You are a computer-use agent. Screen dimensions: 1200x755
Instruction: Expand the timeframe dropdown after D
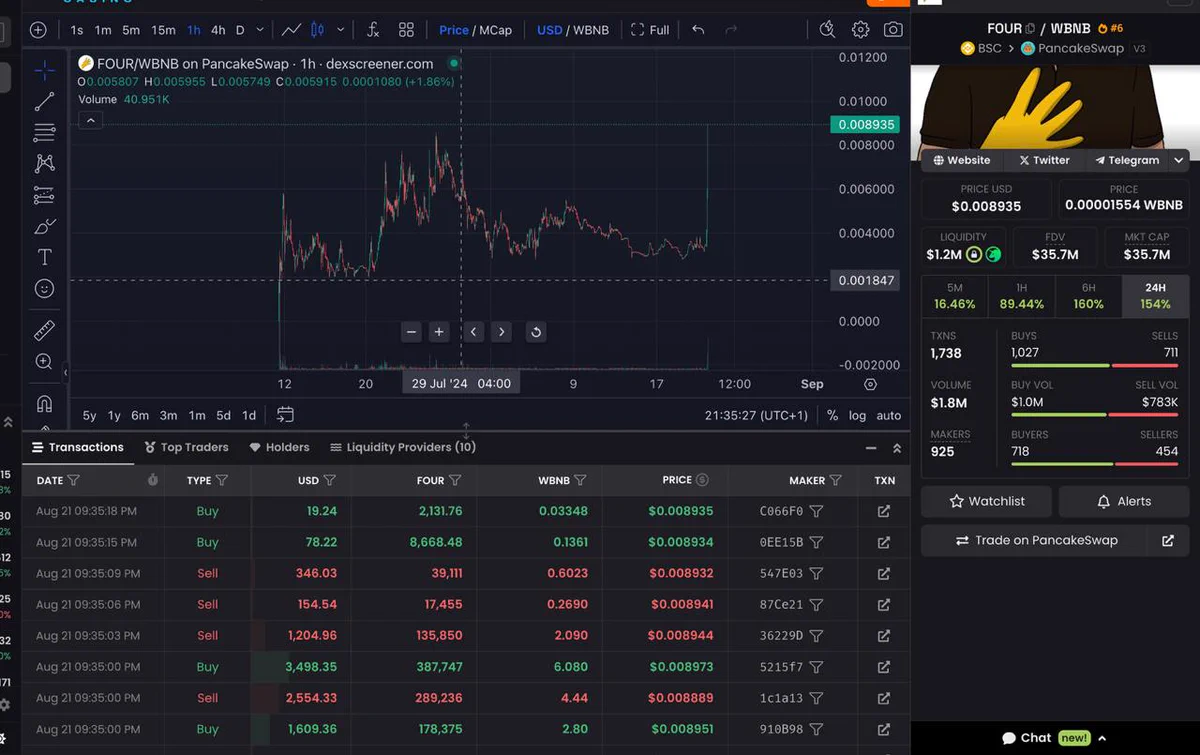(x=261, y=30)
